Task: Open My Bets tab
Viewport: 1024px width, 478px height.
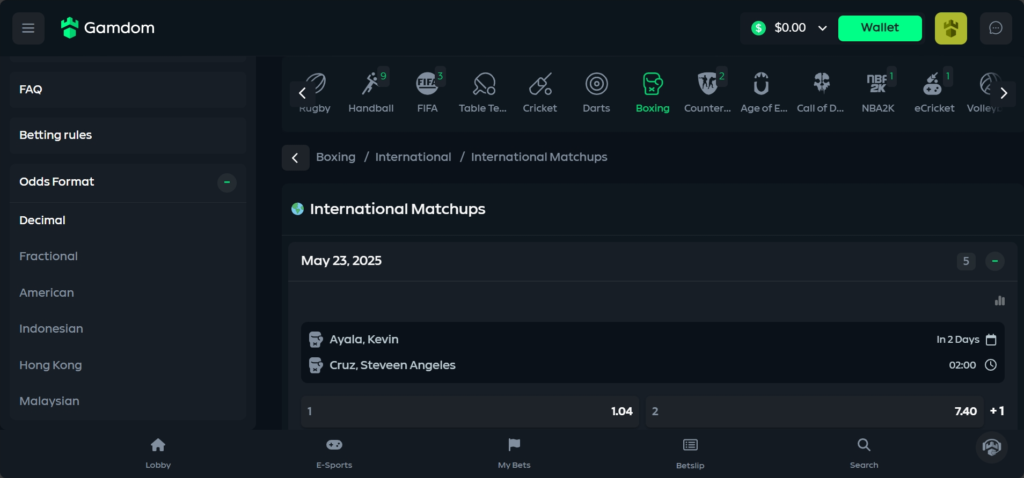Action: point(514,453)
